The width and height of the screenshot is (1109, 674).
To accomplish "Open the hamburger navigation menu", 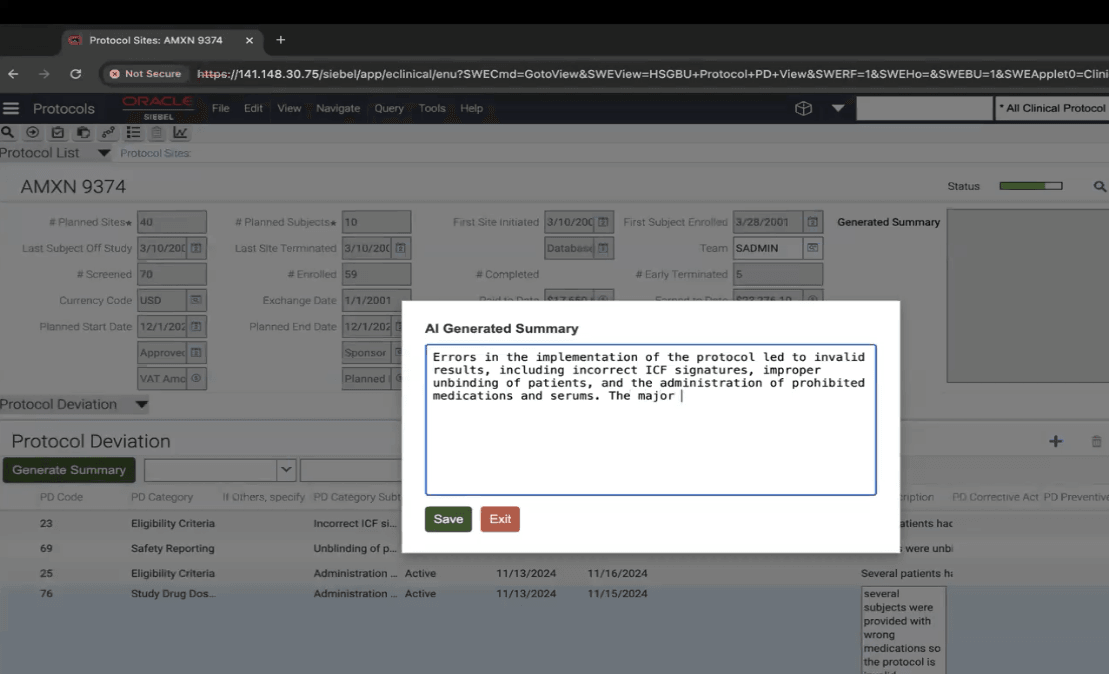I will (x=11, y=108).
